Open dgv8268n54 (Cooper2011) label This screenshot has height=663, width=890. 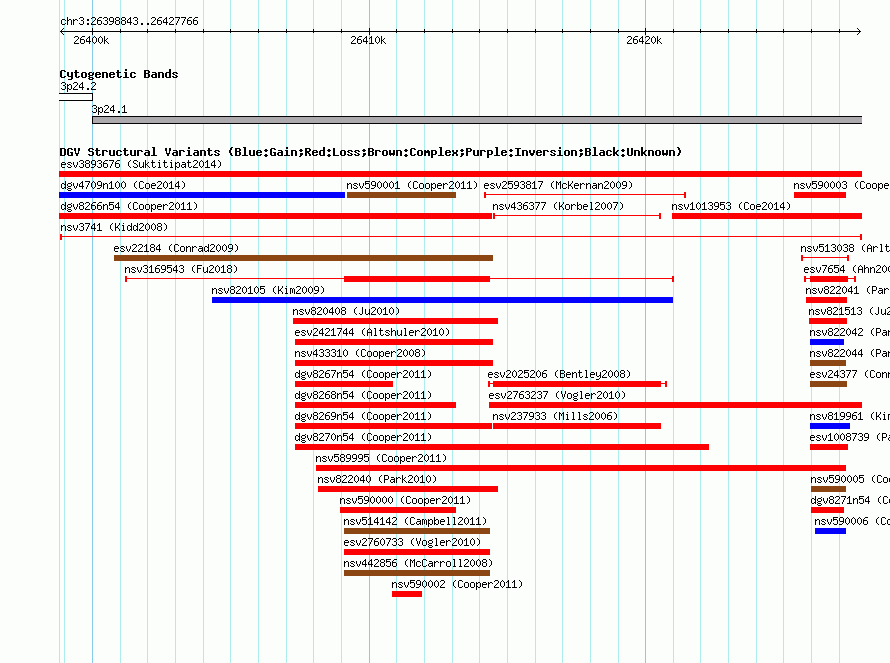pyautogui.click(x=363, y=395)
